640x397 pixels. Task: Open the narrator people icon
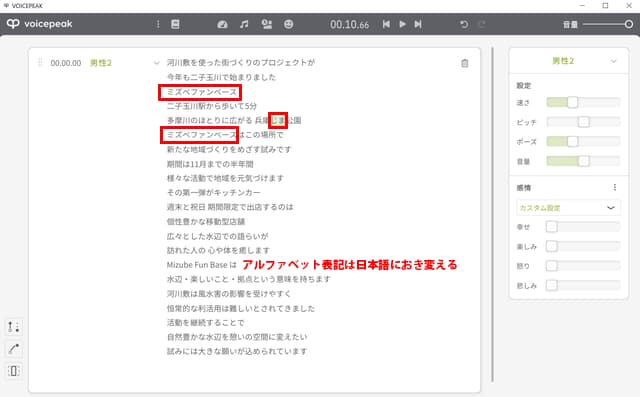[267, 24]
